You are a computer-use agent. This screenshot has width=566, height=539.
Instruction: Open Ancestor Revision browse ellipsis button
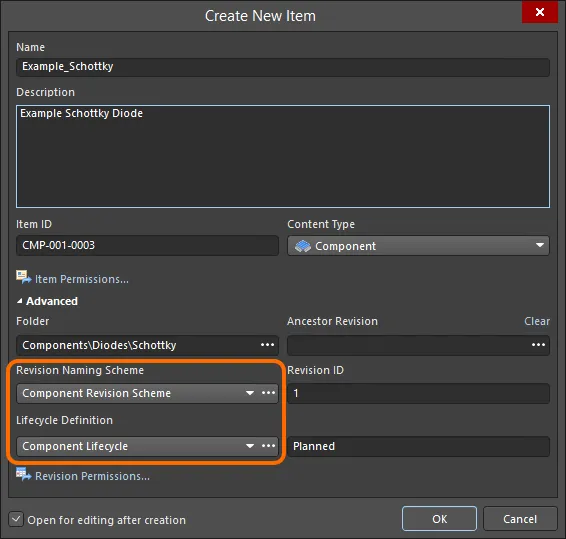click(538, 345)
